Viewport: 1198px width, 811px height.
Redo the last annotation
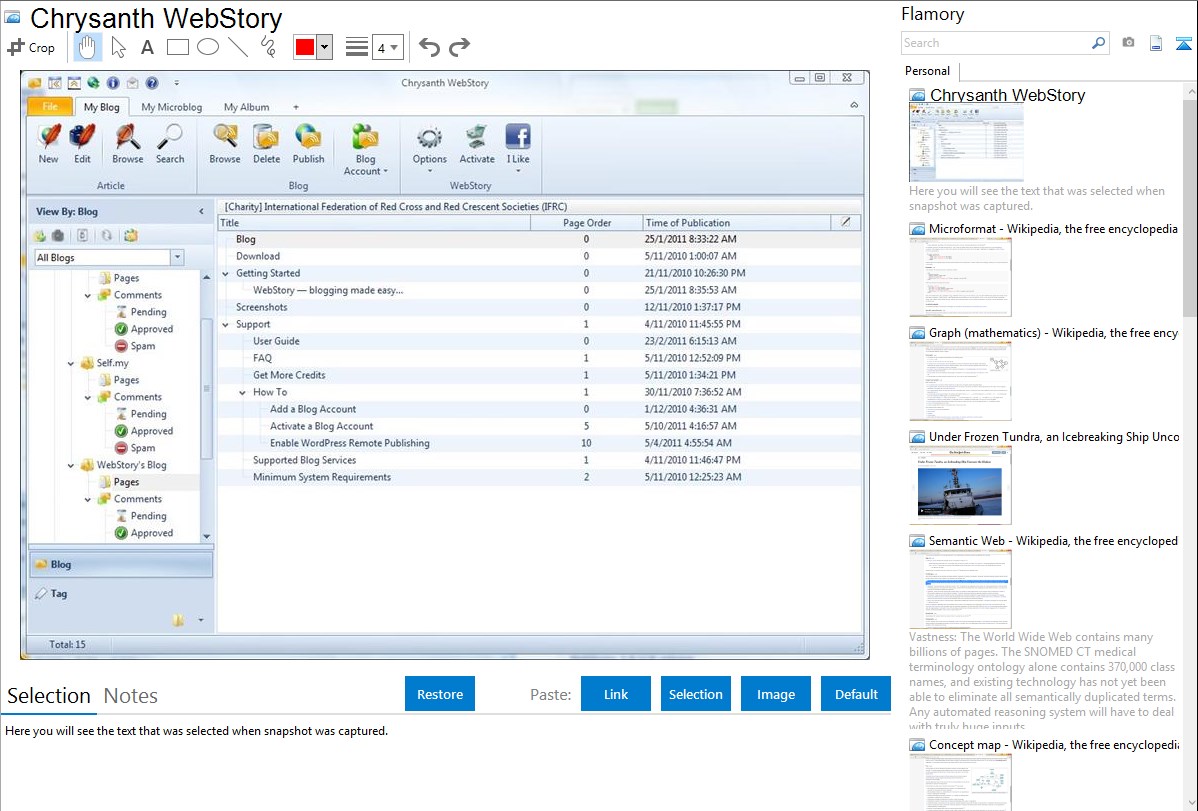coord(459,47)
